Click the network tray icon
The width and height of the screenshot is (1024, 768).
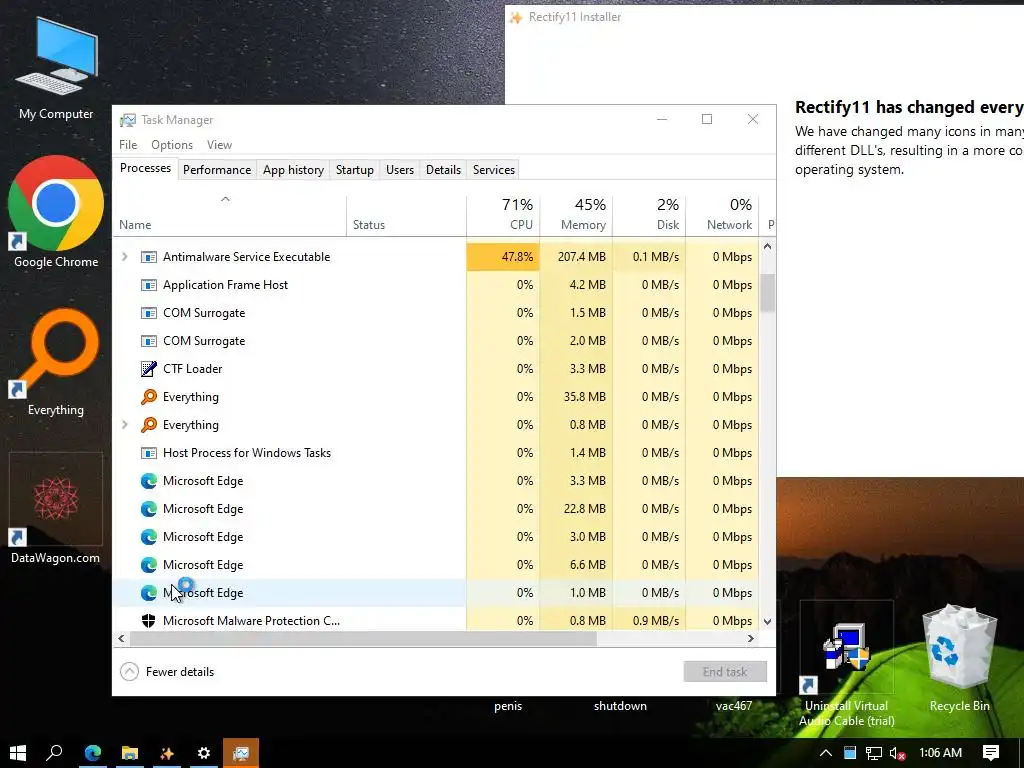873,753
